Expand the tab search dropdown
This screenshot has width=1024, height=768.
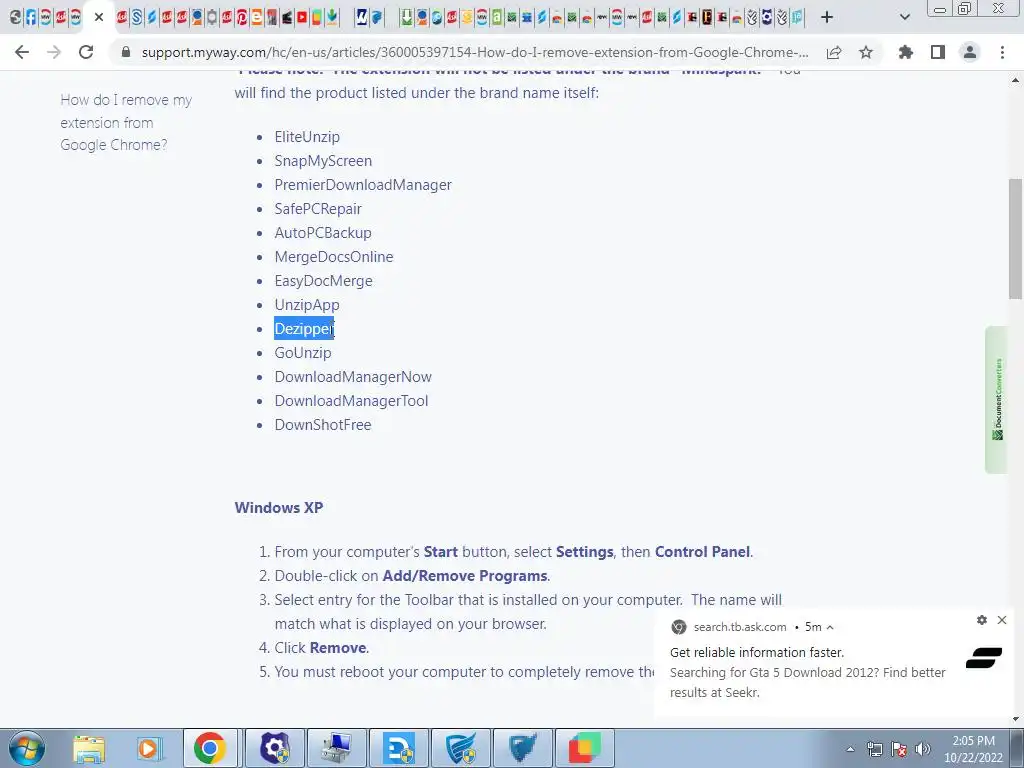[x=904, y=17]
